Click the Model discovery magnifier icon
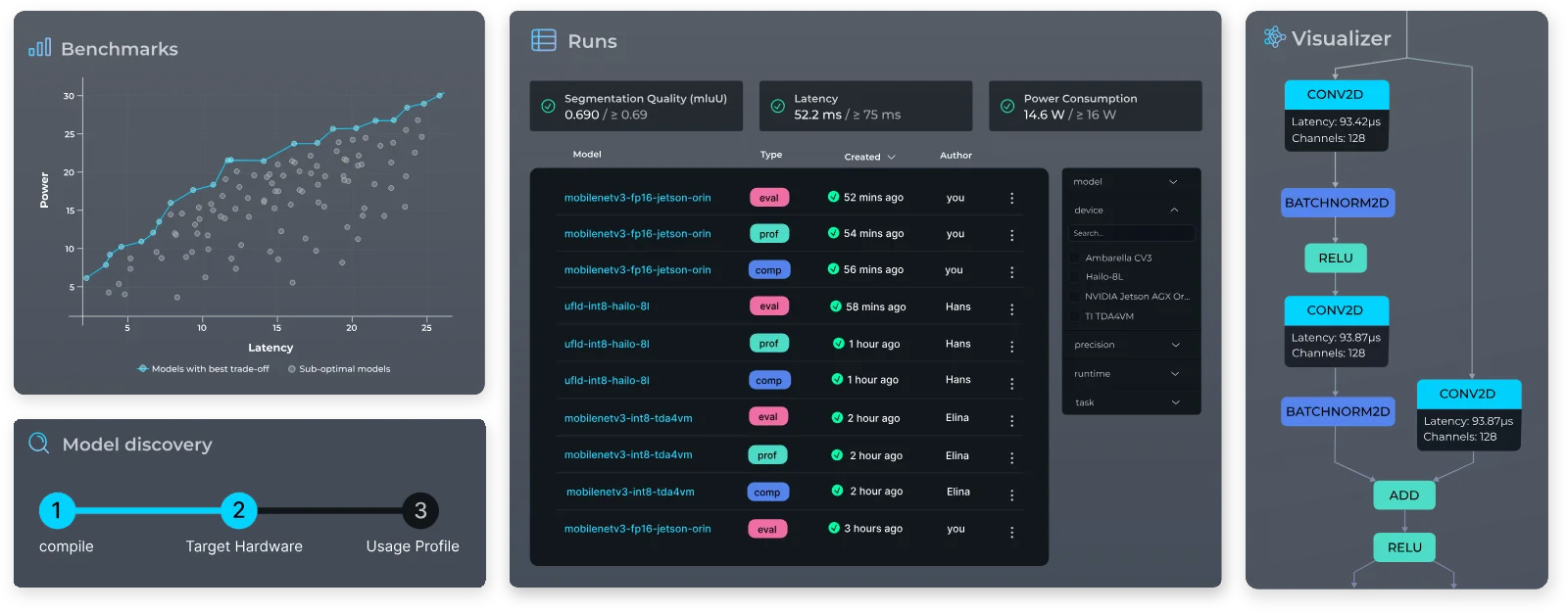Screen dimensions: 1568x613 pyautogui.click(x=39, y=443)
